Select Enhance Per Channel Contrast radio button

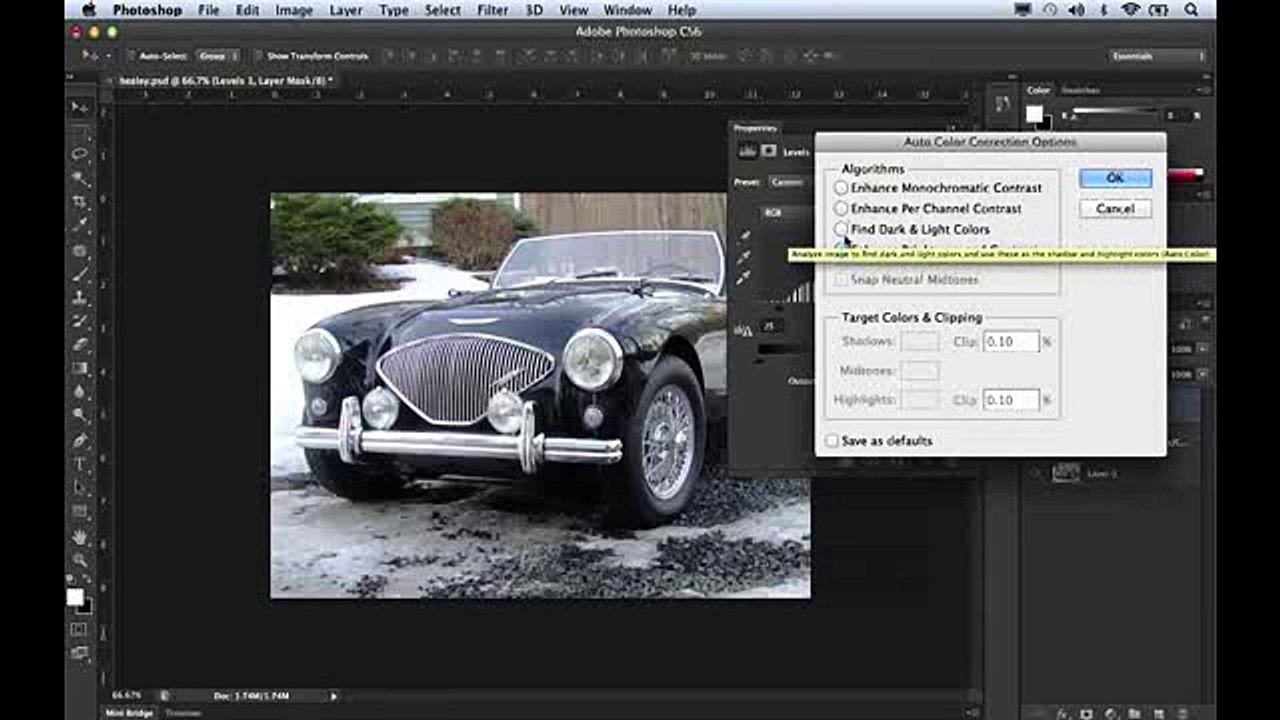click(x=841, y=209)
